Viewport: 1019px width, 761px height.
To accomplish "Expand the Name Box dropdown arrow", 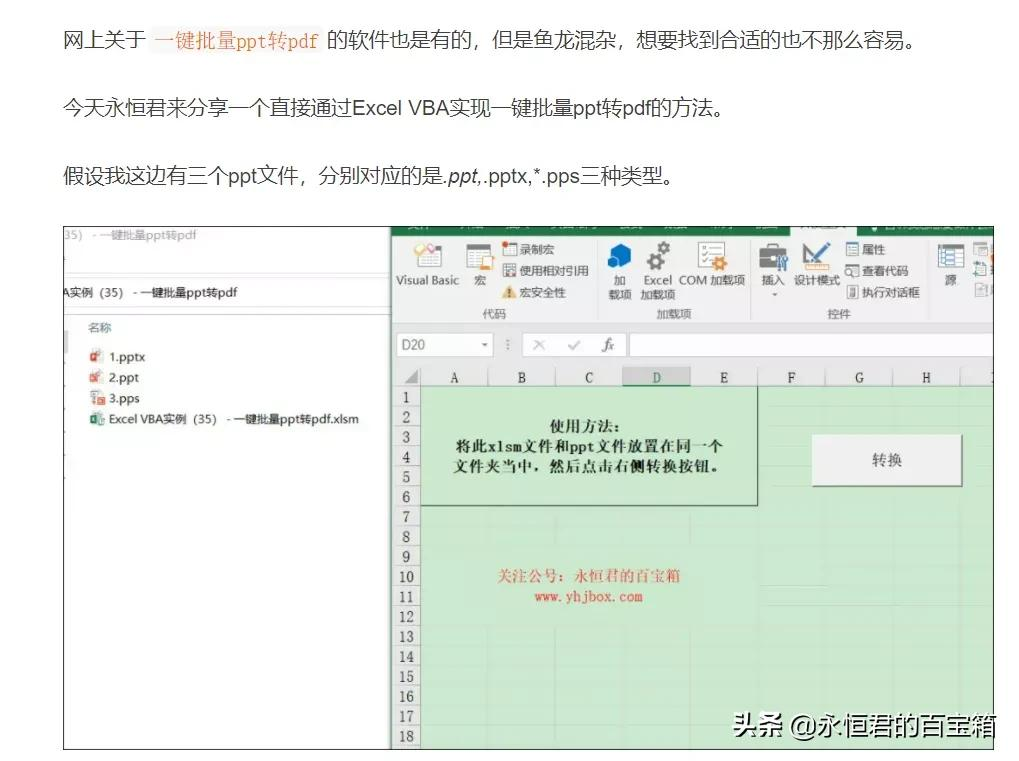I will [485, 345].
